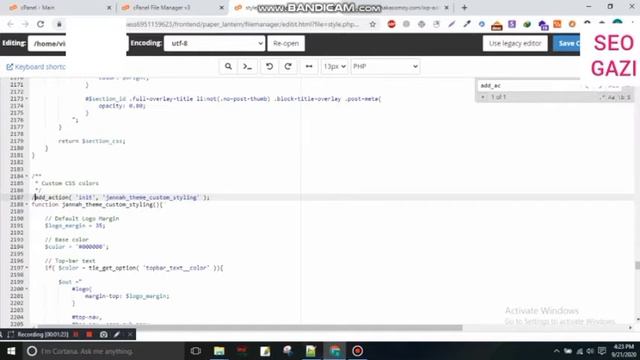Expand replace mode toggle in find bar
Image resolution: width=640 pixels, height=360 pixels.
[483, 97]
